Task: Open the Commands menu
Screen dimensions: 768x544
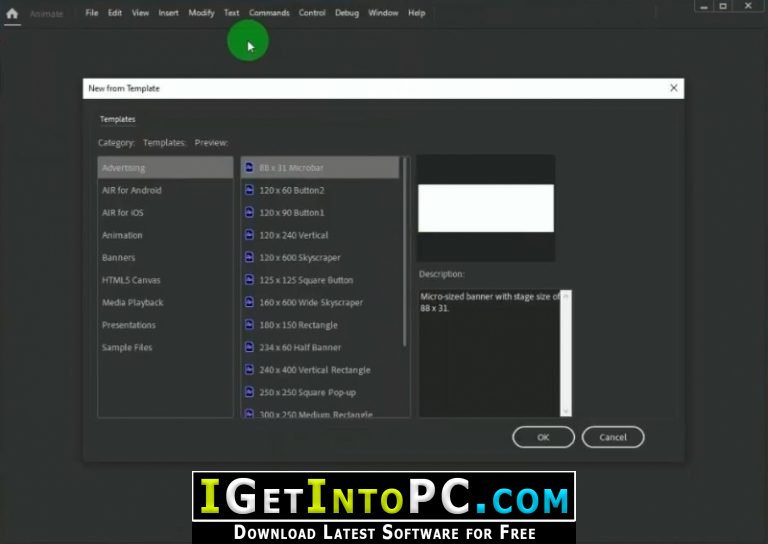Action: click(x=269, y=13)
